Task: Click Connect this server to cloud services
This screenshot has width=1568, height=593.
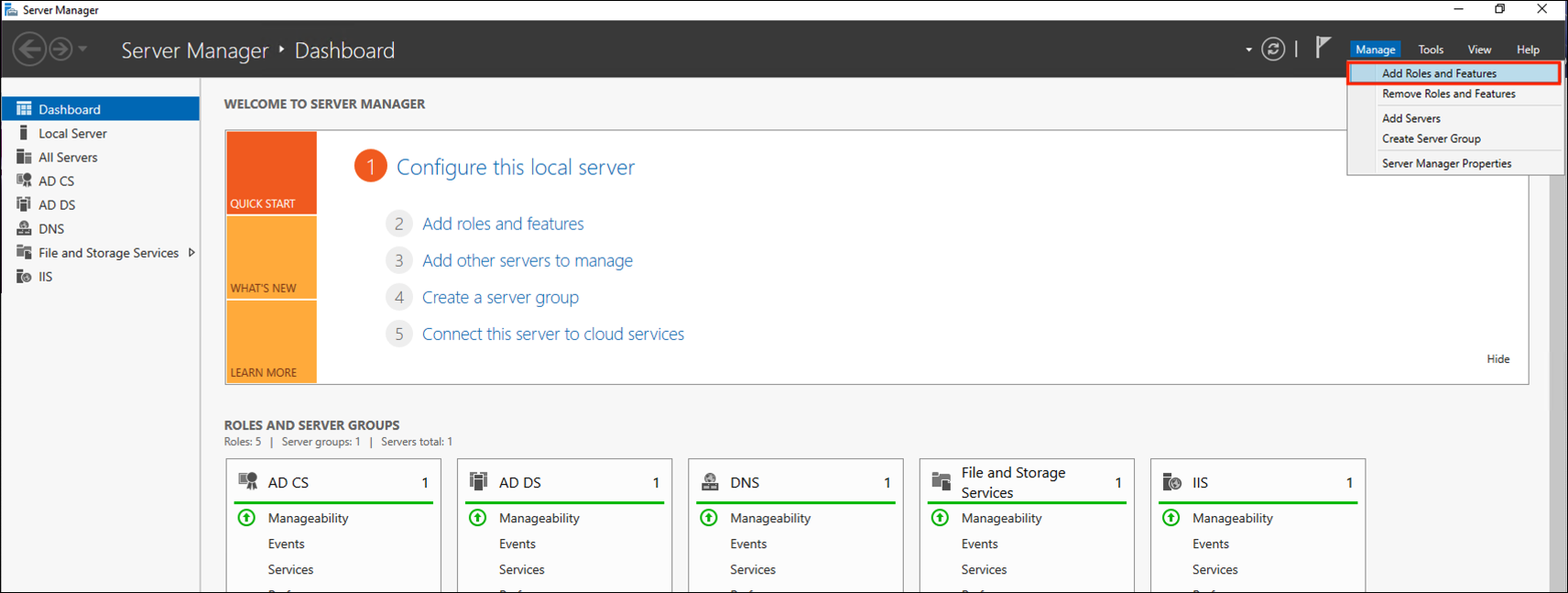Action: 552,335
